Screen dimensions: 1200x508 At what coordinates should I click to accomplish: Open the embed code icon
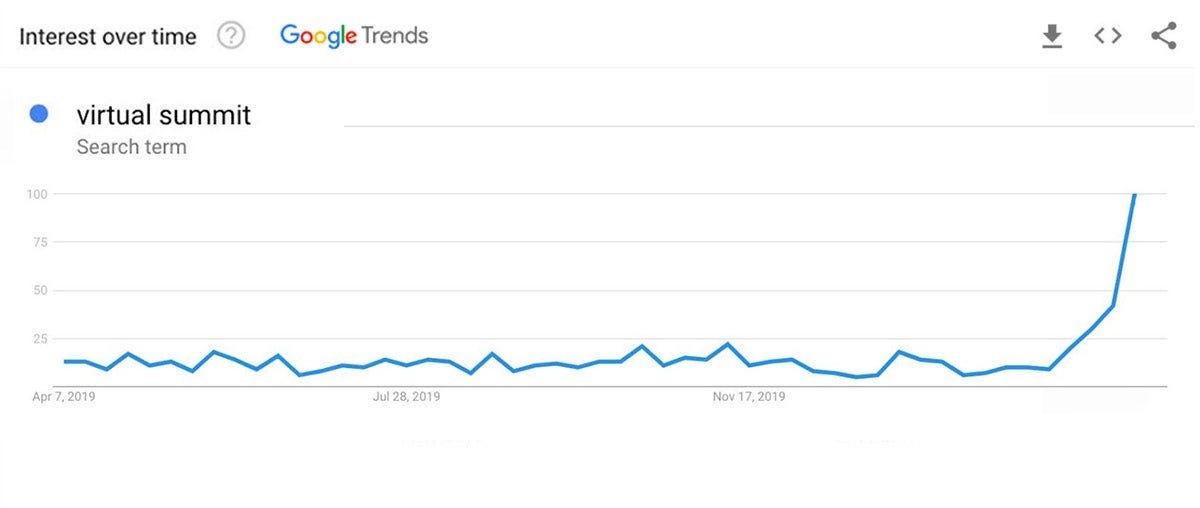click(x=1107, y=37)
